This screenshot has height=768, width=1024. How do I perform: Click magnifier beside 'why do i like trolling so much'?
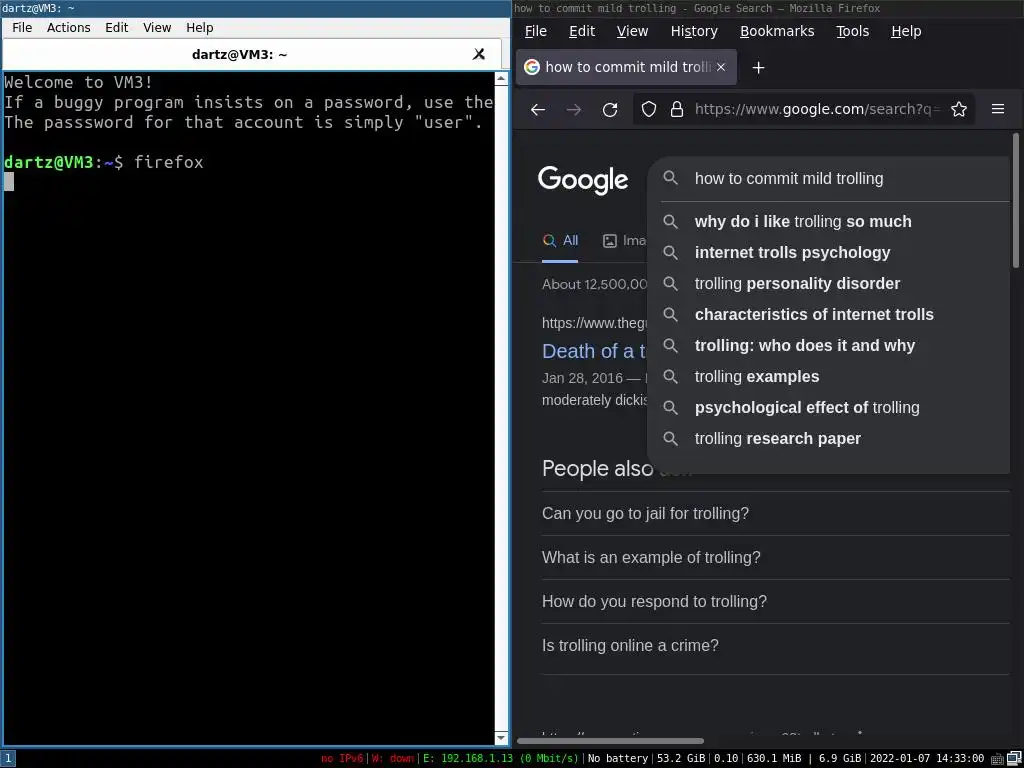[x=671, y=221]
